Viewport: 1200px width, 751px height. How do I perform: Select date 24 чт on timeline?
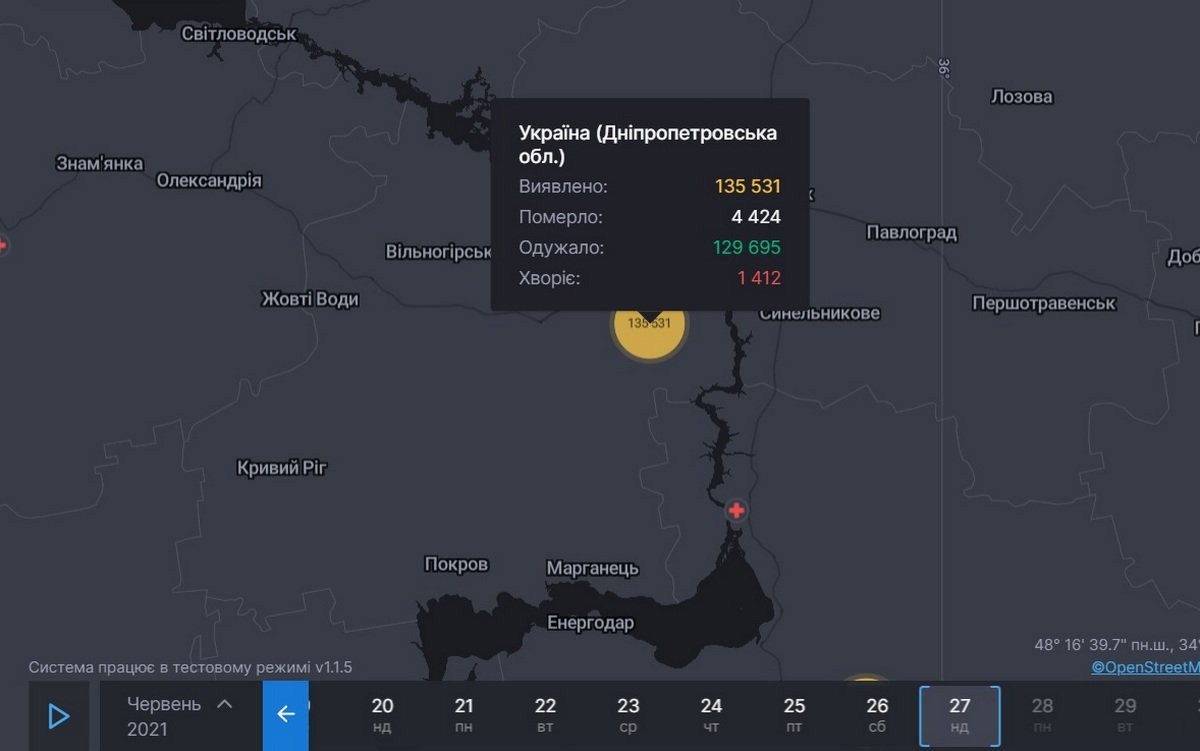[x=711, y=716]
